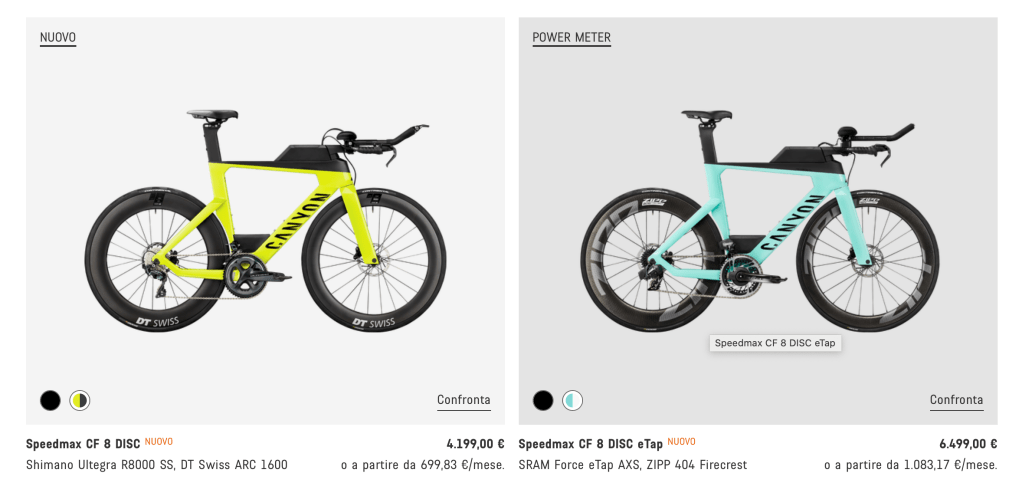Click the 1.083,17 €/mese financing text
This screenshot has width=1022, height=486.
click(x=910, y=465)
